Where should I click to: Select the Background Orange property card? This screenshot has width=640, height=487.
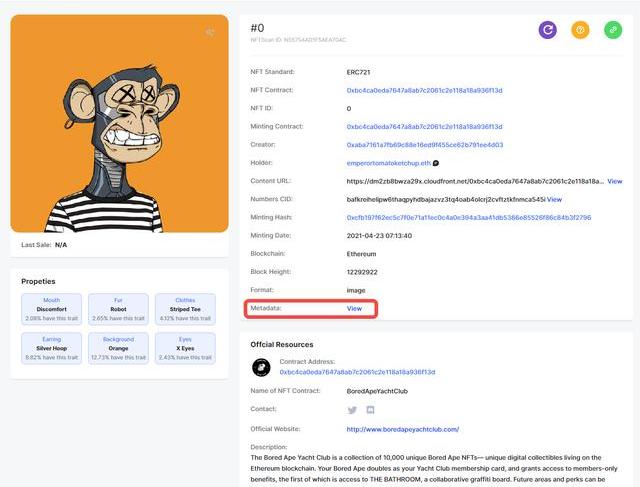click(x=118, y=348)
